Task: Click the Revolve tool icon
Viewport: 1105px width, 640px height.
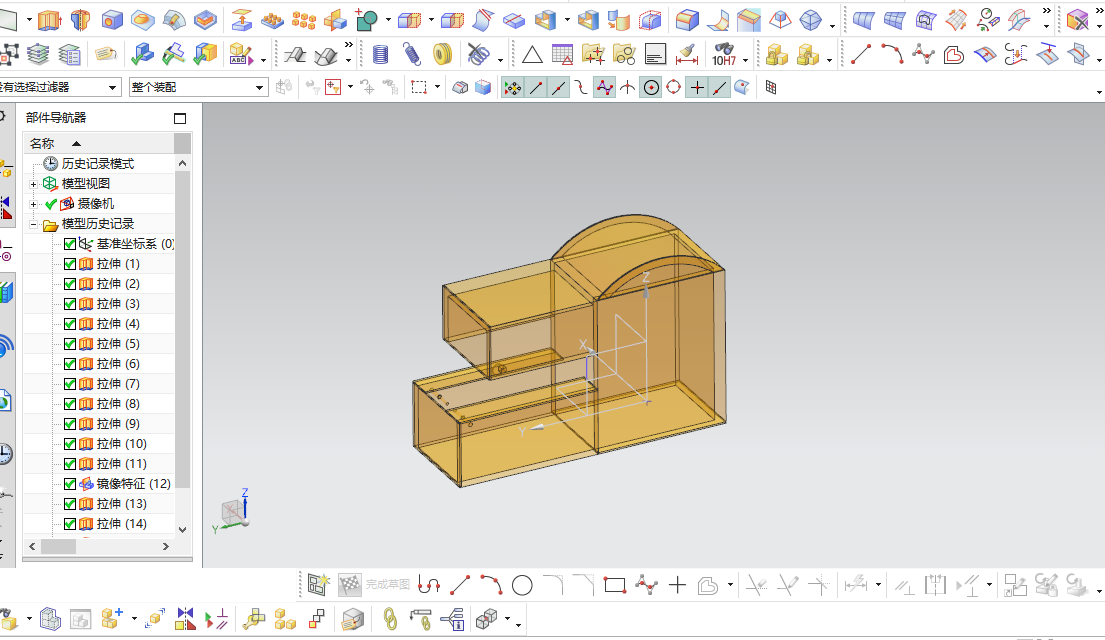Action: pyautogui.click(x=80, y=19)
